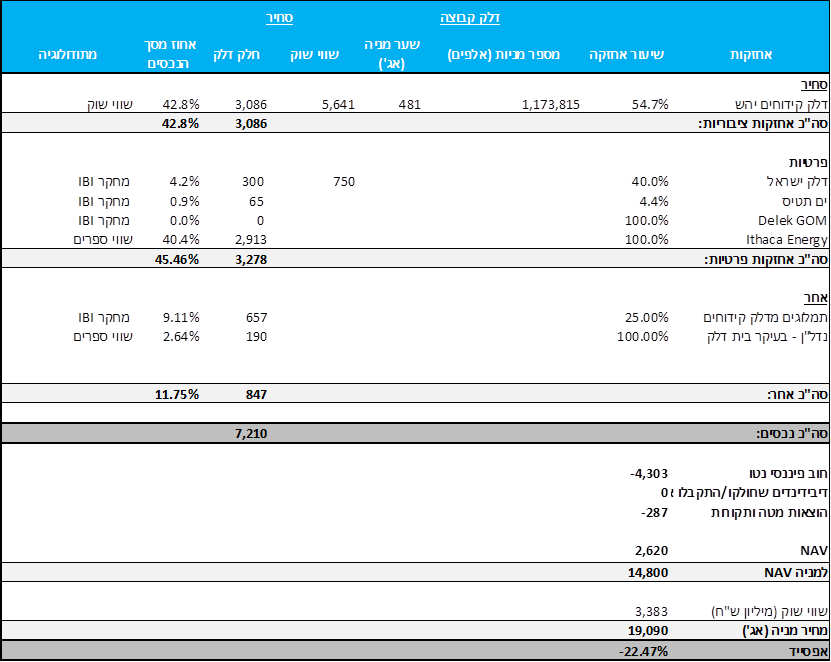The image size is (831, 662).
Task: Click the 481 share price cell
Action: tap(410, 104)
